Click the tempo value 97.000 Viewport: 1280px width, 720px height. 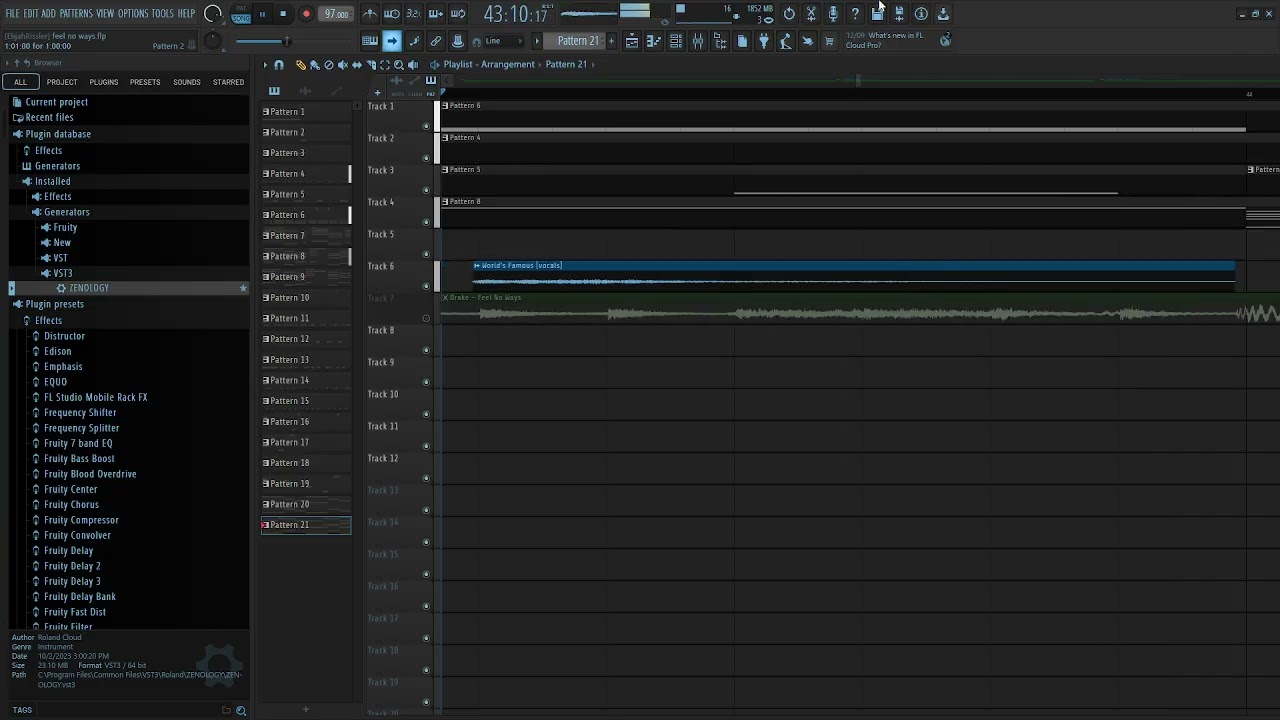tap(336, 14)
